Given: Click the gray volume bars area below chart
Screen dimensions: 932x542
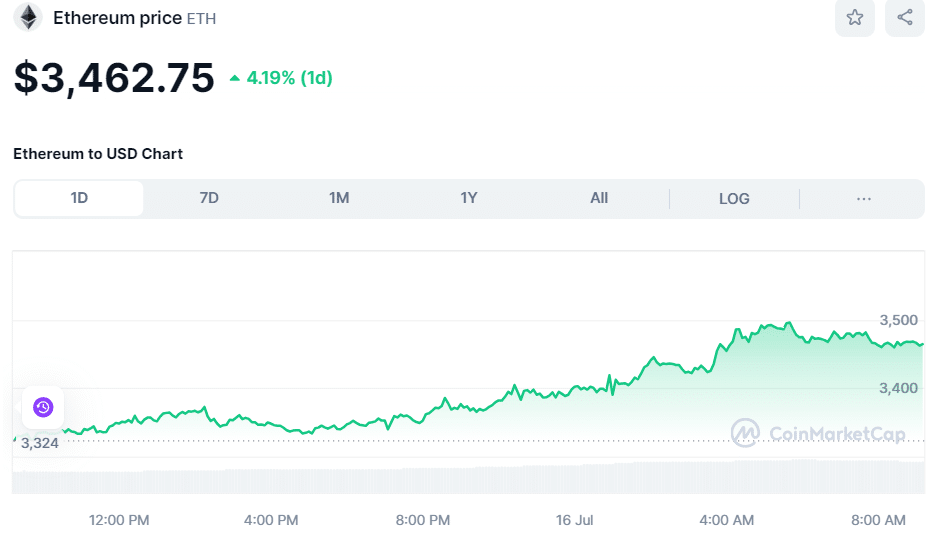Looking at the screenshot, I should 468,477.
